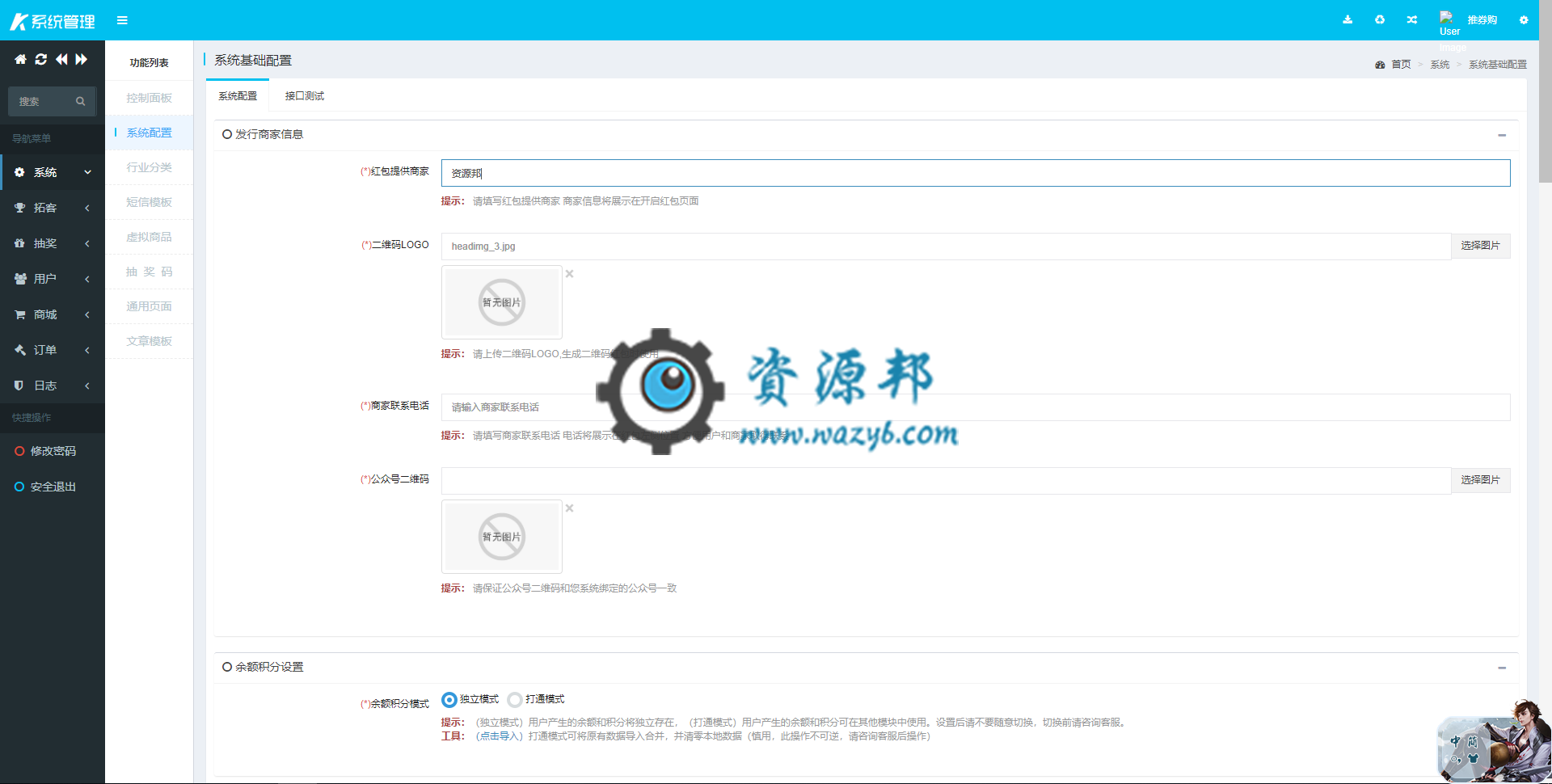Click the 二维码LOGO filename field

946,247
